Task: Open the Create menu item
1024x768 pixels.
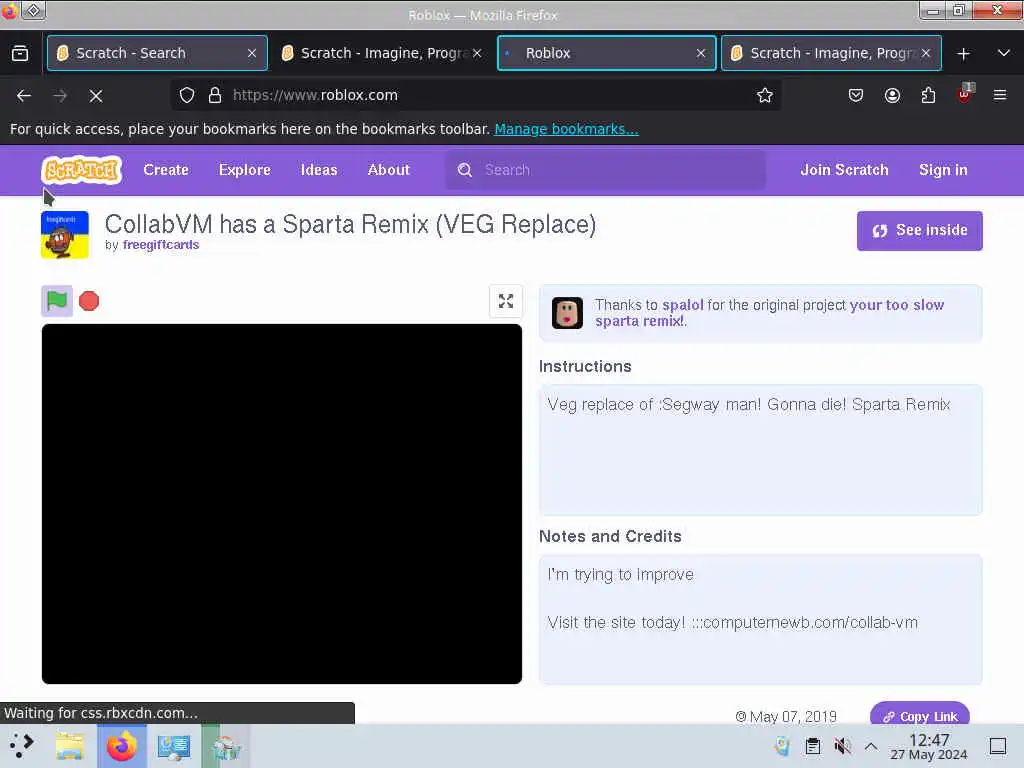Action: [166, 170]
